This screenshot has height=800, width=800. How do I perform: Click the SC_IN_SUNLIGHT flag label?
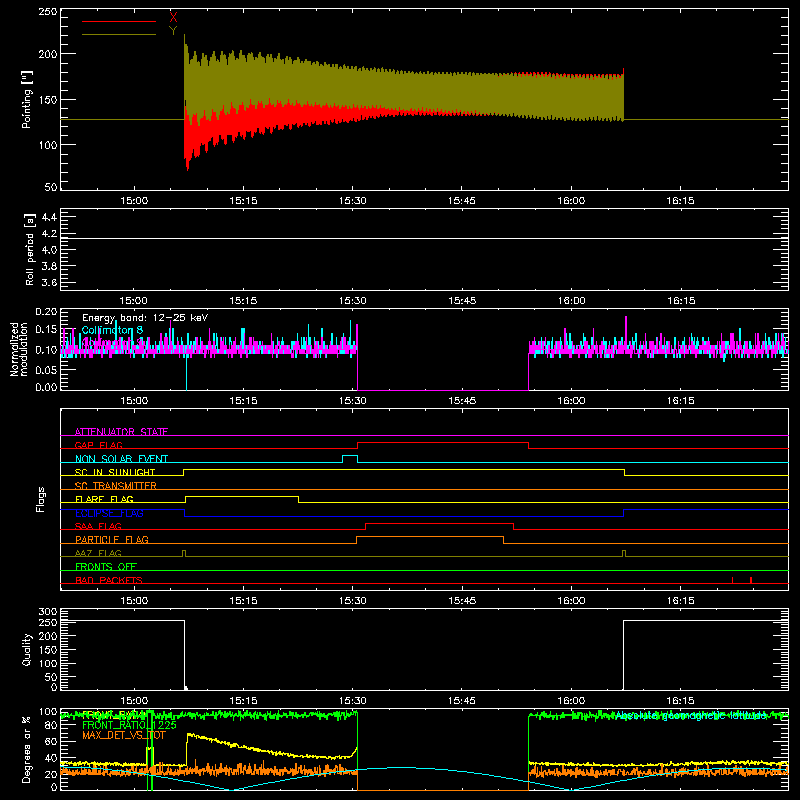point(115,472)
